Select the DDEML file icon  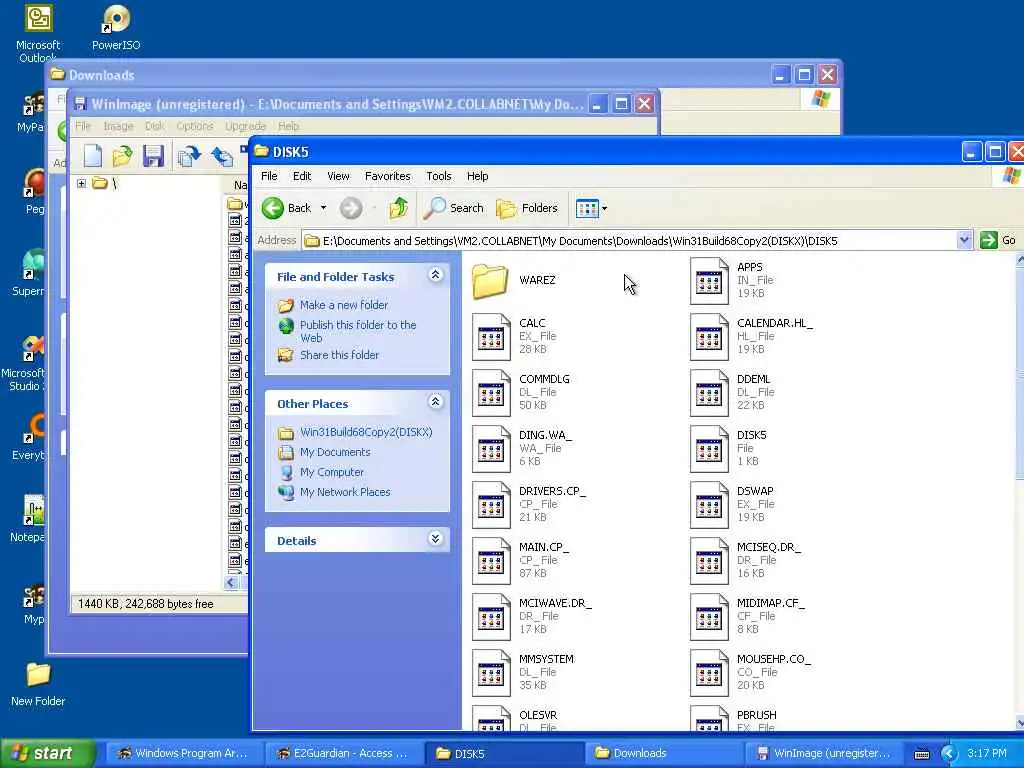[709, 392]
